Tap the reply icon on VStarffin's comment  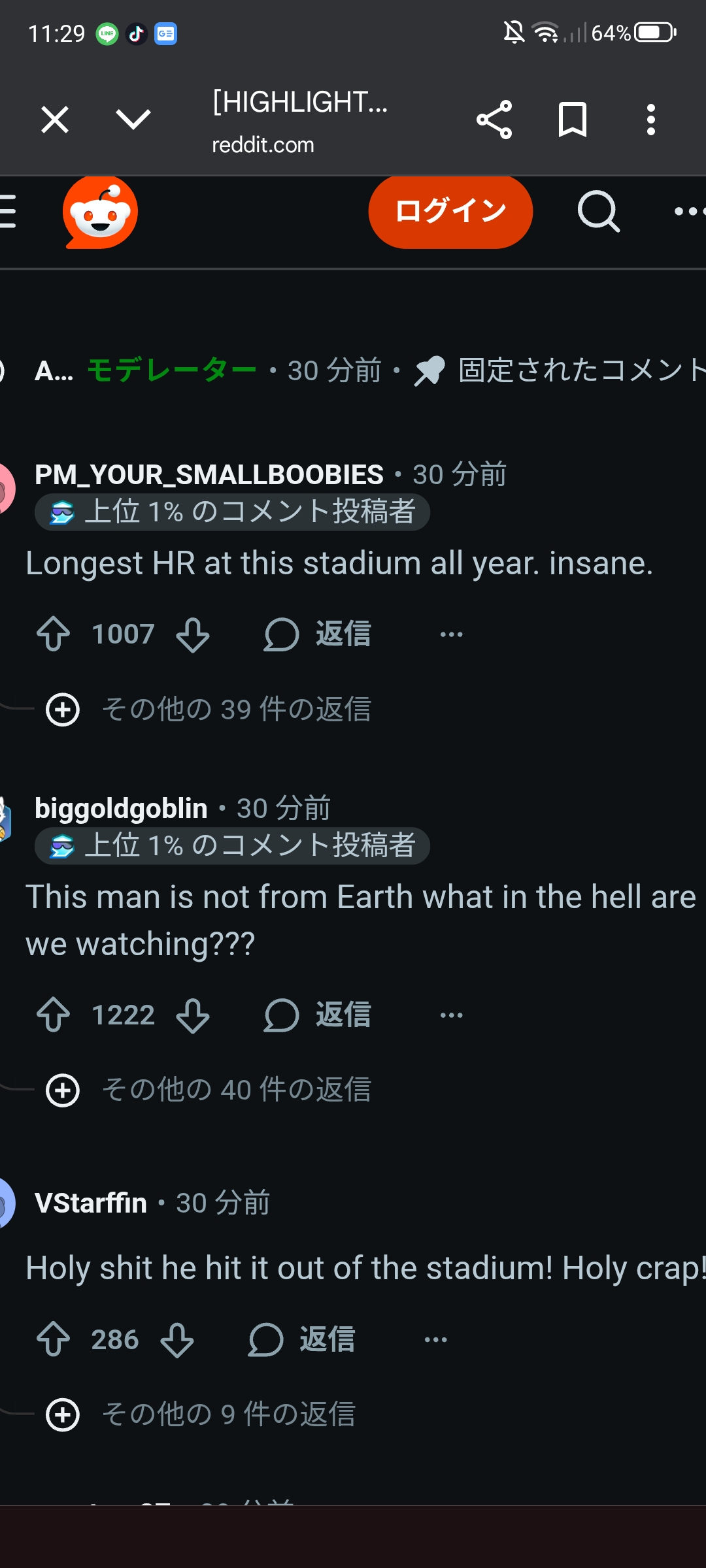tap(265, 1340)
